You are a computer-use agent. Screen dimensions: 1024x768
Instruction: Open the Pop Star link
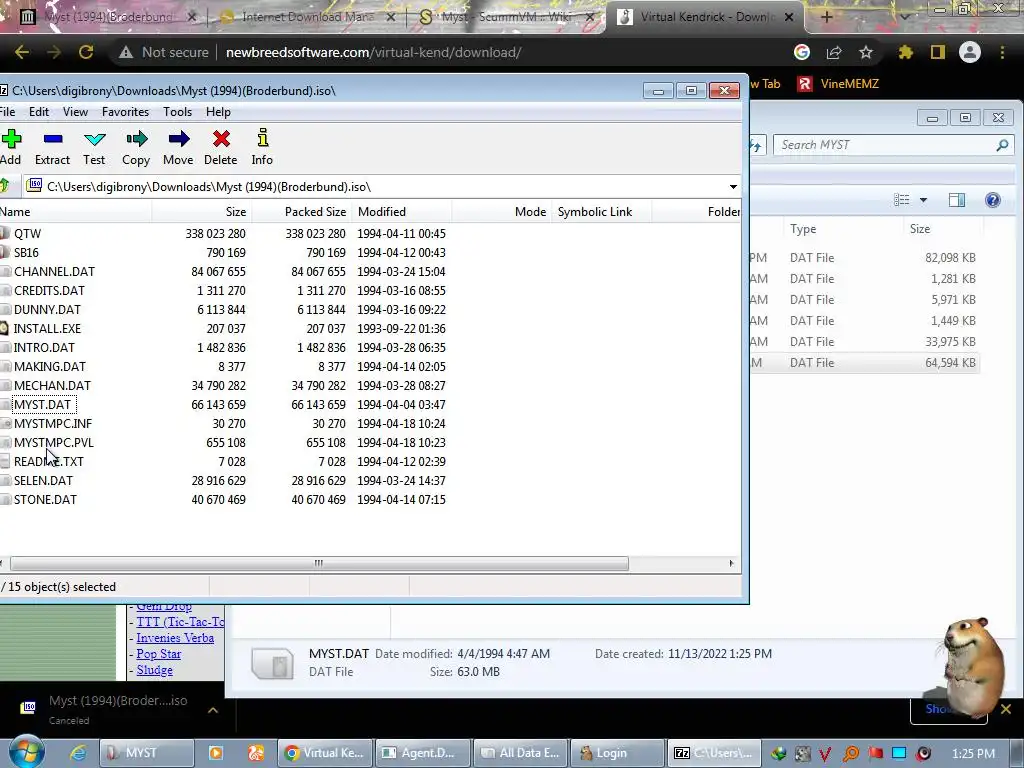tap(159, 654)
